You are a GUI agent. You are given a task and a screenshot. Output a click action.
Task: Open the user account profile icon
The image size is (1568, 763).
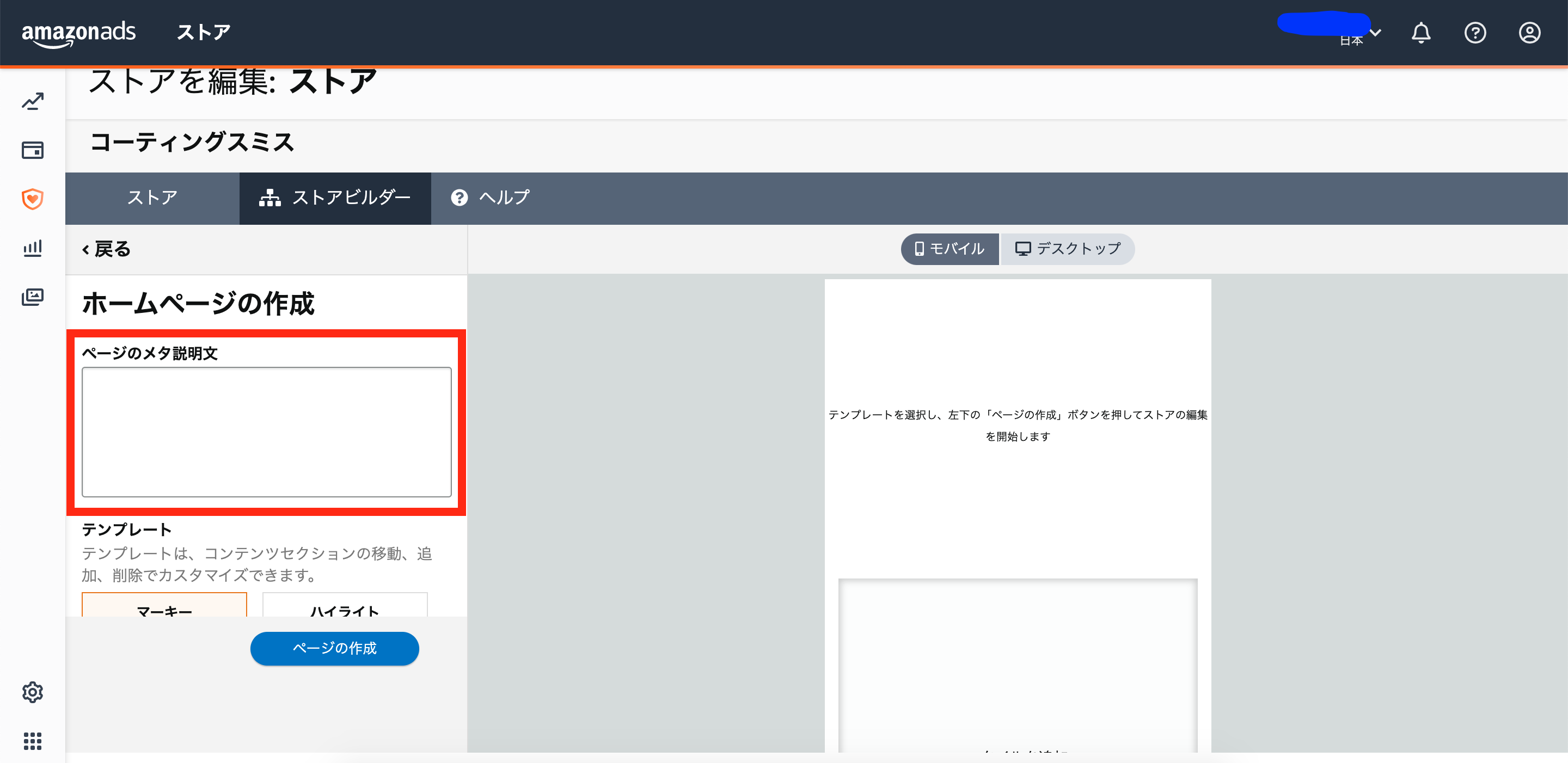point(1529,33)
